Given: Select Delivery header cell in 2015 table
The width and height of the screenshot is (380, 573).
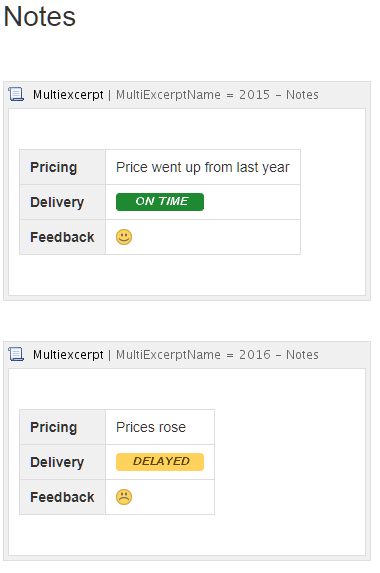Looking at the screenshot, I should [x=62, y=202].
